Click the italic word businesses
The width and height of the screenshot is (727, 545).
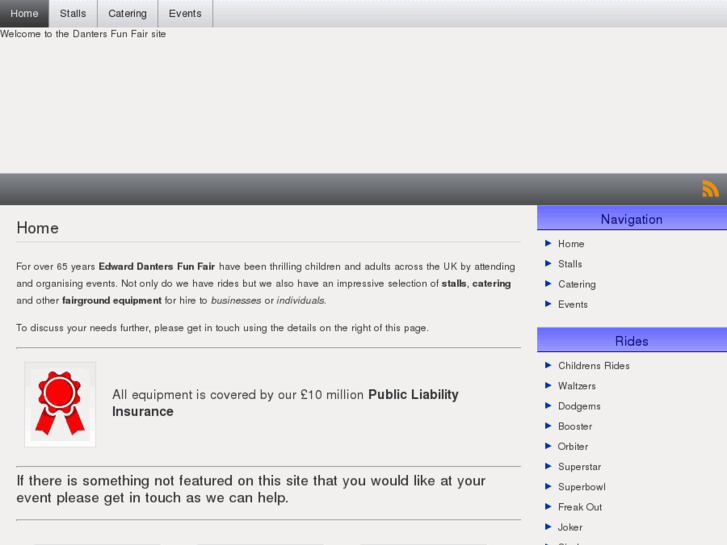236,300
